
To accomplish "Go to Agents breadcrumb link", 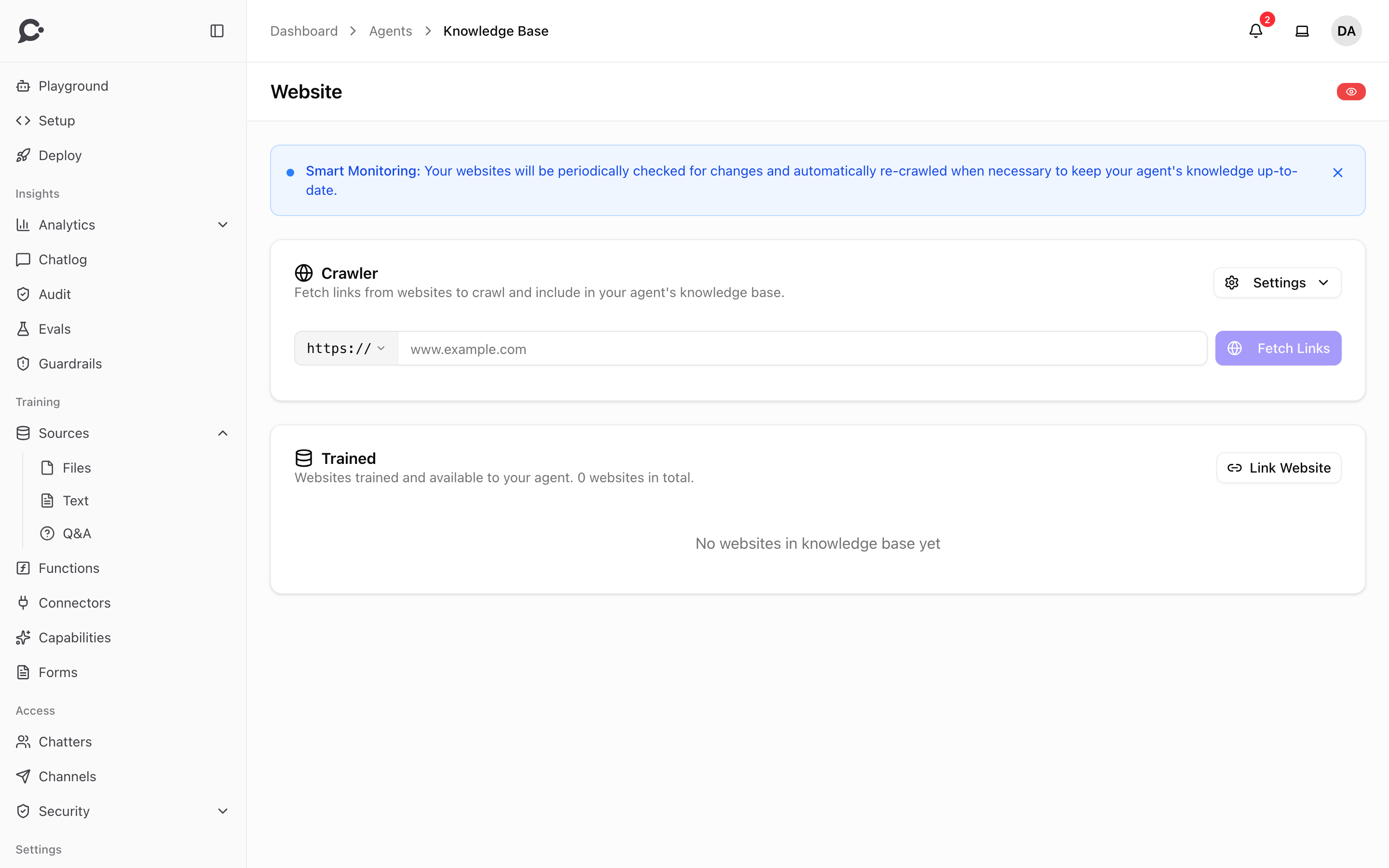I will [390, 31].
